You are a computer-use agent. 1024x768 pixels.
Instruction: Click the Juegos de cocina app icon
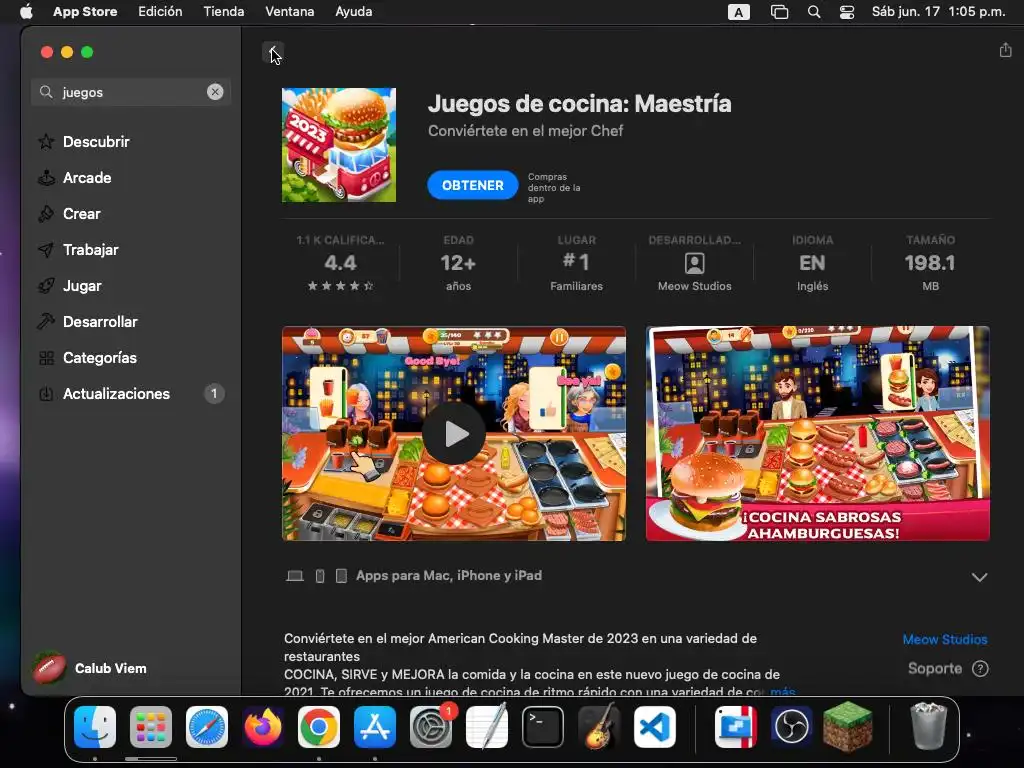(x=339, y=145)
